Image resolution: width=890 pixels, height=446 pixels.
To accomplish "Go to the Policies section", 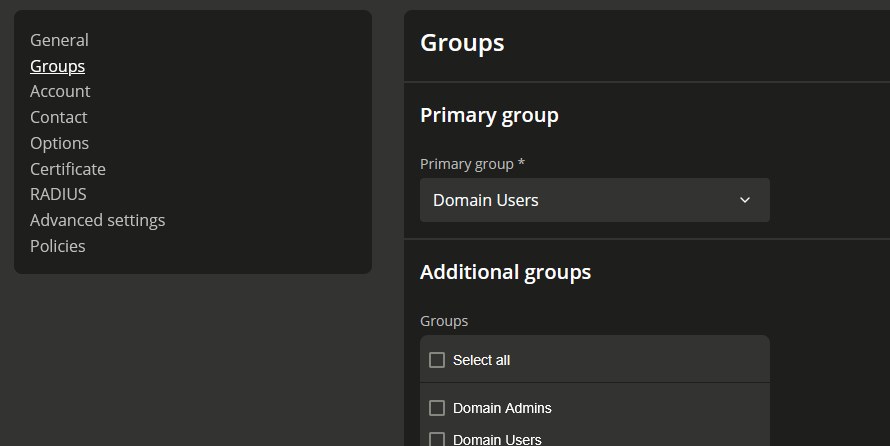I will (x=58, y=246).
